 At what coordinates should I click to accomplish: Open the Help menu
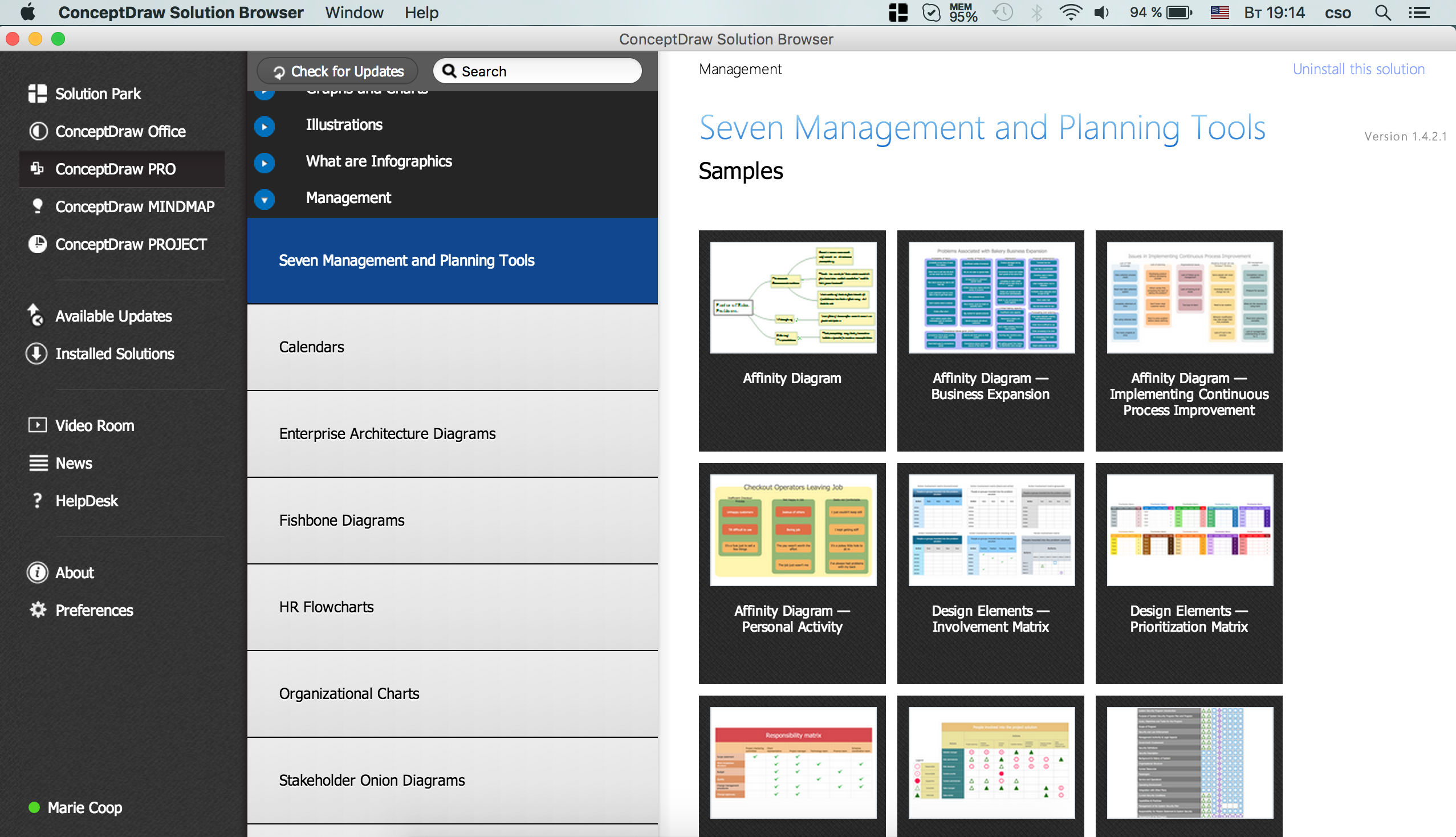421,13
